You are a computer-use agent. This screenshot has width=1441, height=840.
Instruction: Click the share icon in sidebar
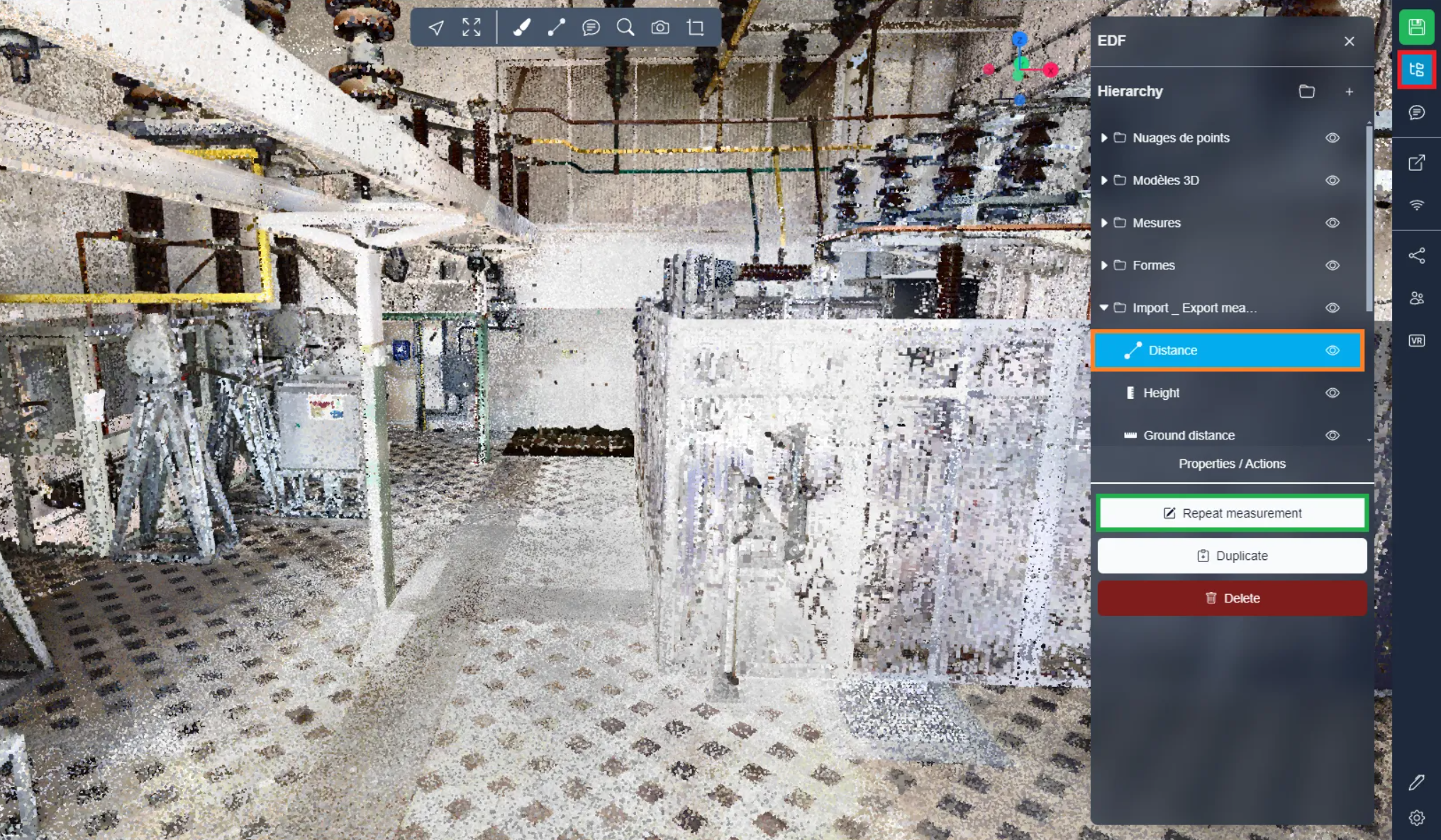[1416, 256]
